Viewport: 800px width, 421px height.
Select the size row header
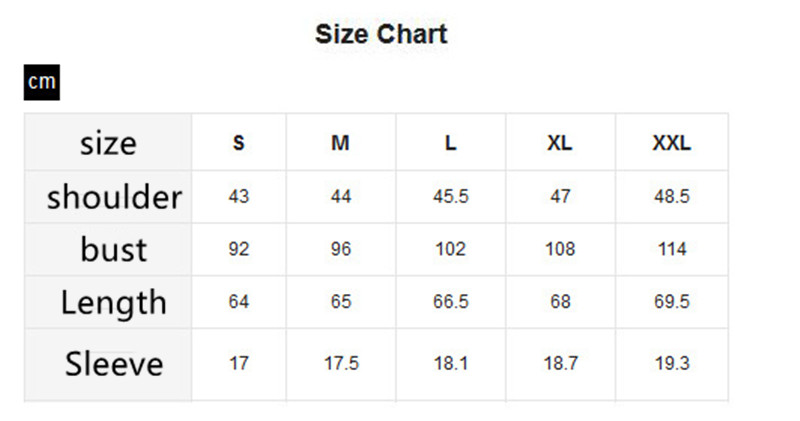(x=108, y=143)
